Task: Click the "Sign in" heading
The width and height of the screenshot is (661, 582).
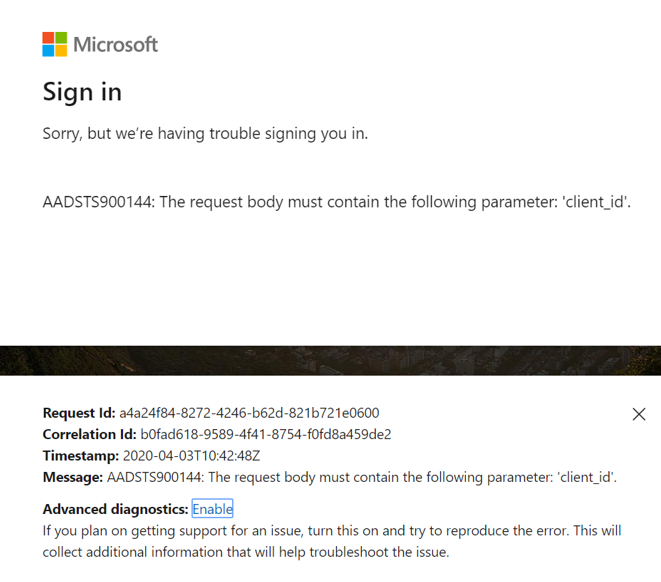Action: (82, 92)
